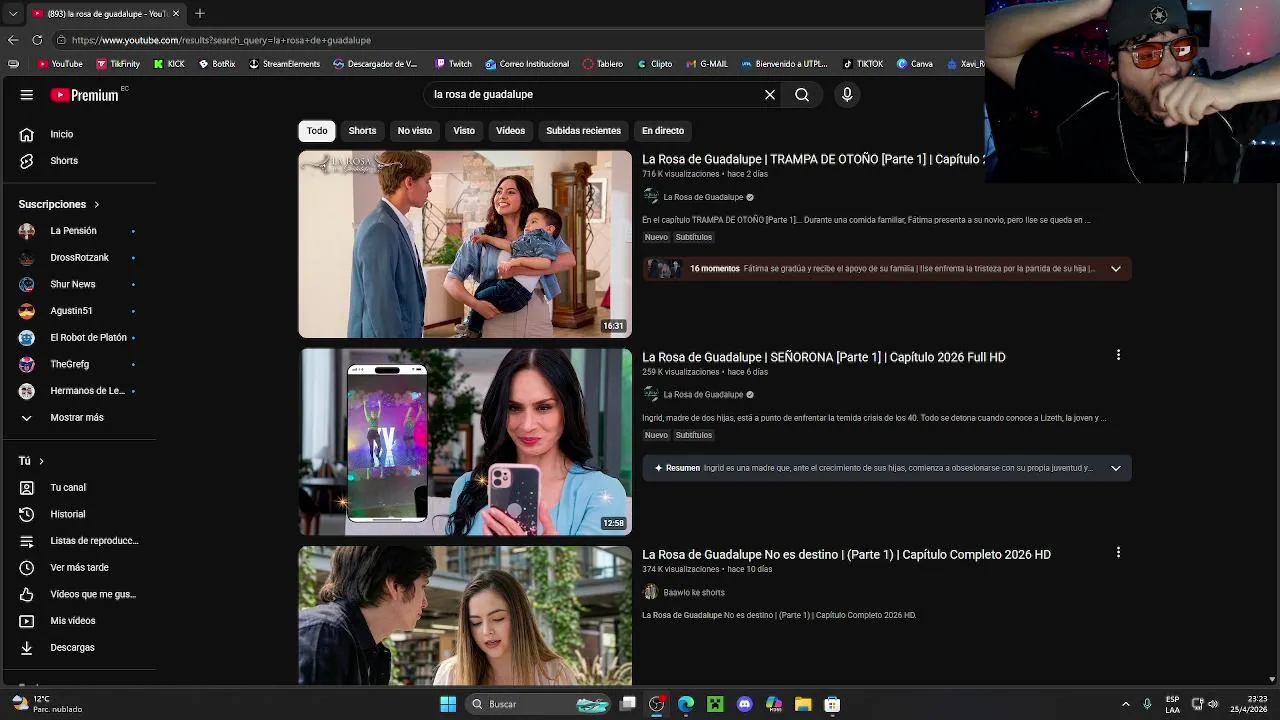The width and height of the screenshot is (1280, 720).
Task: Open the 'SEÑORONA [Parte 1]' title link
Action: click(824, 357)
